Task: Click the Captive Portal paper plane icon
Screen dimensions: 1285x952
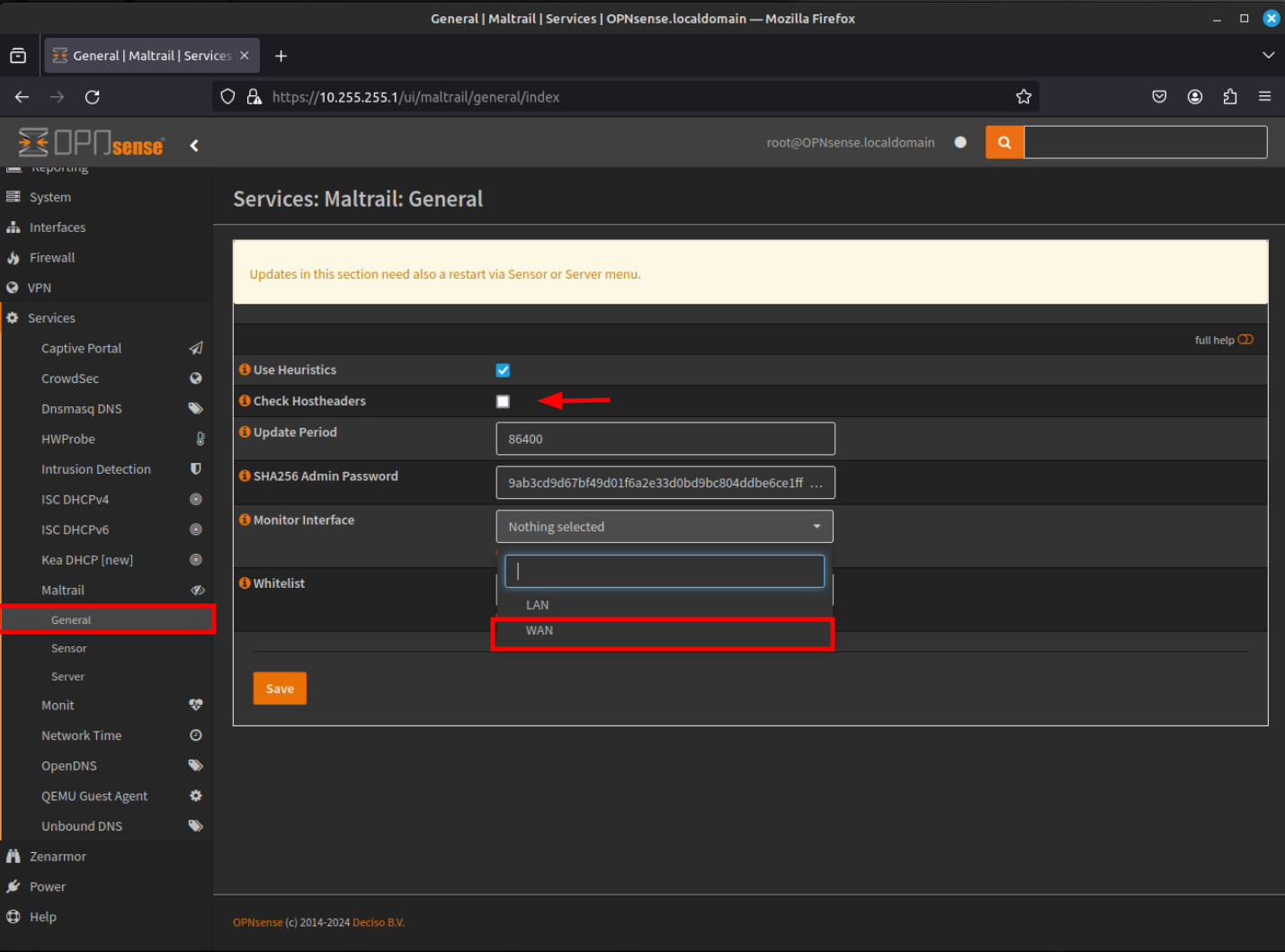Action: click(x=196, y=348)
